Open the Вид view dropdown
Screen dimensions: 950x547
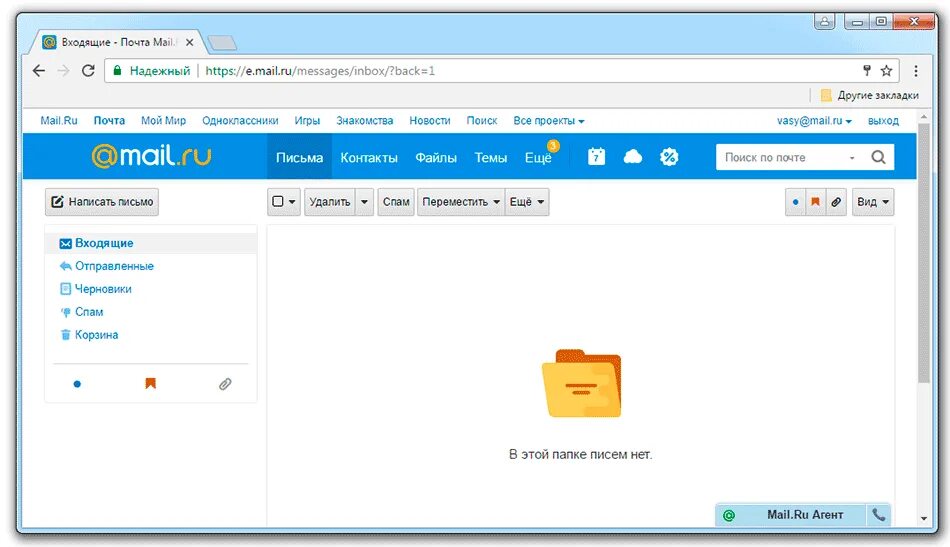(x=872, y=202)
